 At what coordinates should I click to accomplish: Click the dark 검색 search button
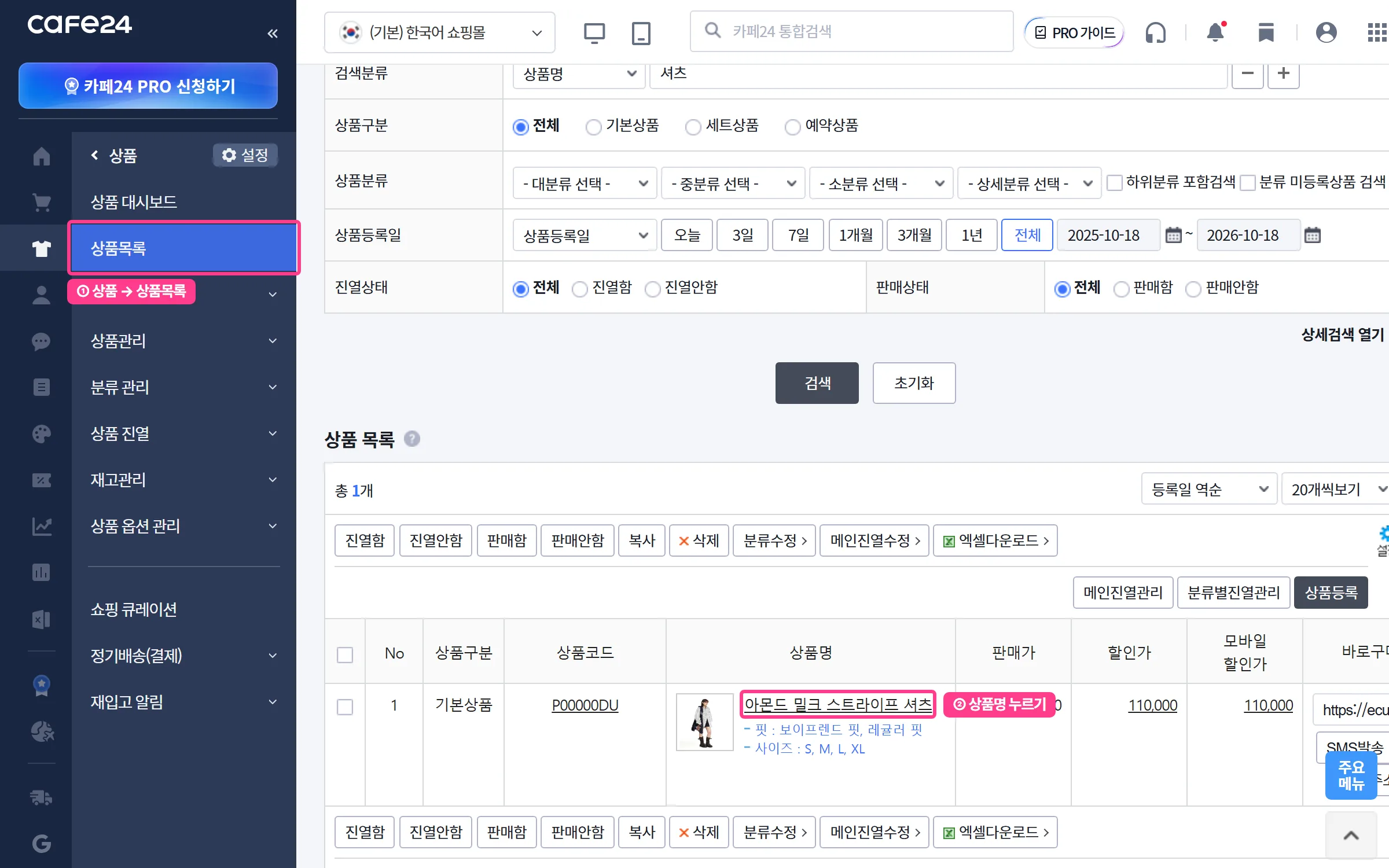coord(817,383)
